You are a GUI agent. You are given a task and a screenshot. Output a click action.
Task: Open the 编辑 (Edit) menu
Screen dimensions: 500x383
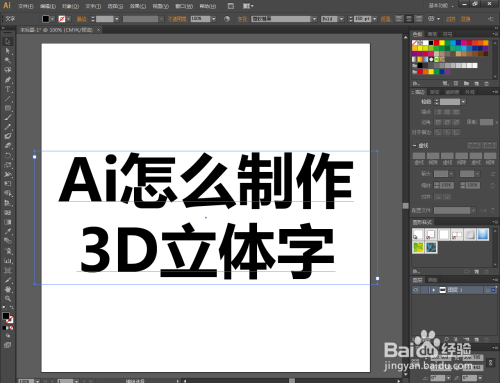[48, 6]
